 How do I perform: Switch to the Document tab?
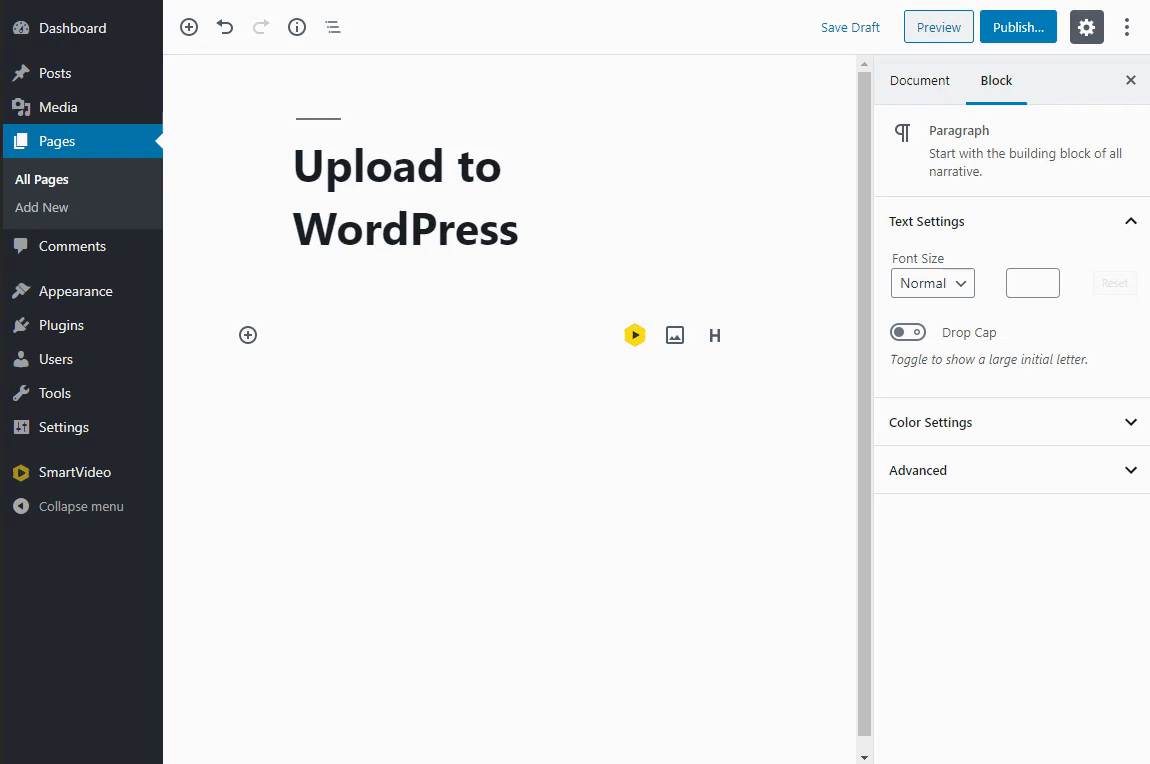[x=919, y=81]
